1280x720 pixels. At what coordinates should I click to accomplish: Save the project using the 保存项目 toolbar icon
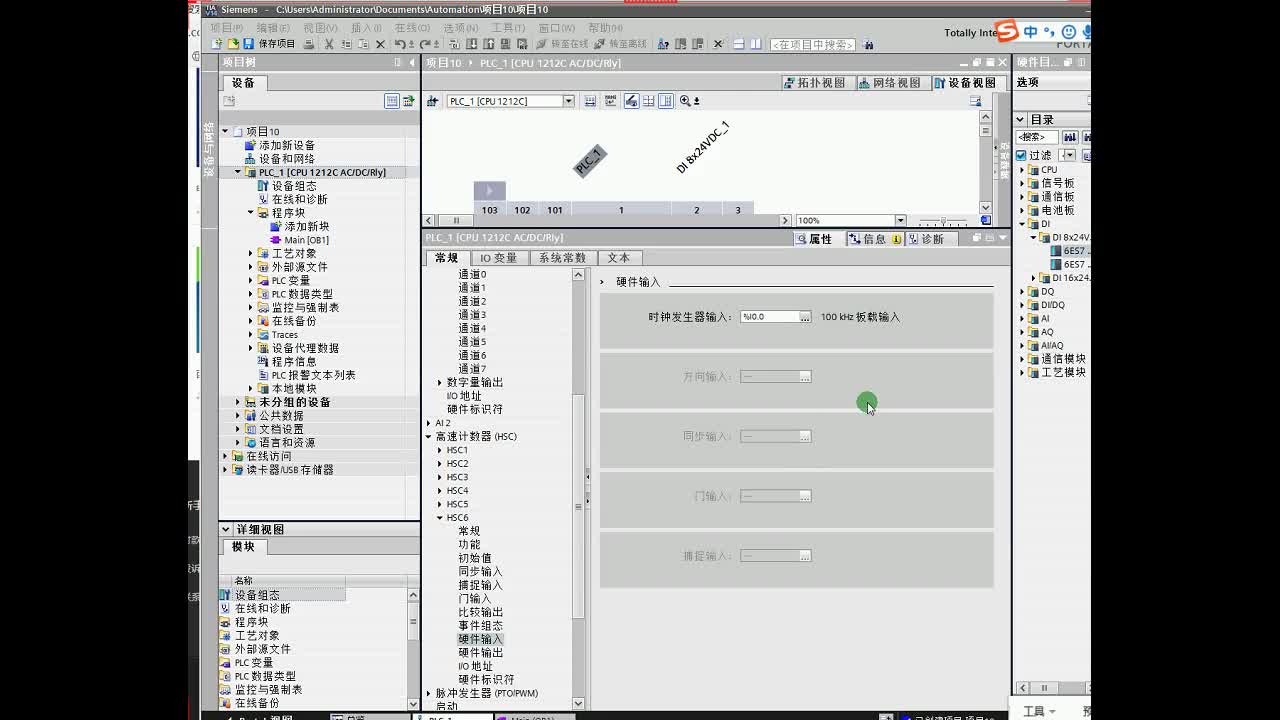[x=250, y=43]
